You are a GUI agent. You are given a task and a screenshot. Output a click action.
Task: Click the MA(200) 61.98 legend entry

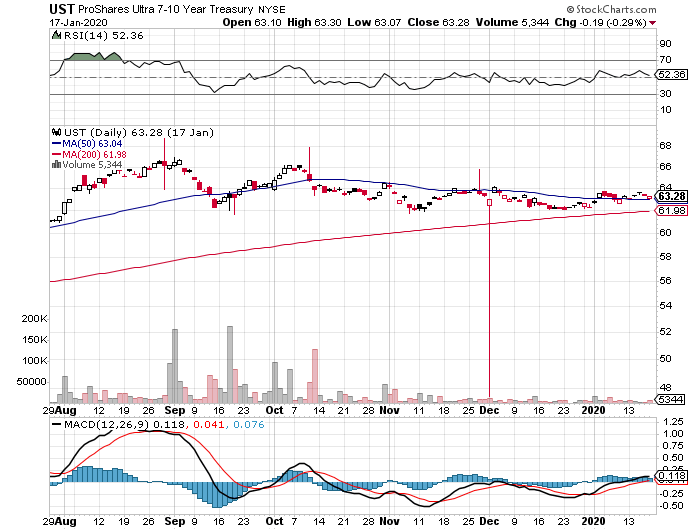(x=94, y=154)
